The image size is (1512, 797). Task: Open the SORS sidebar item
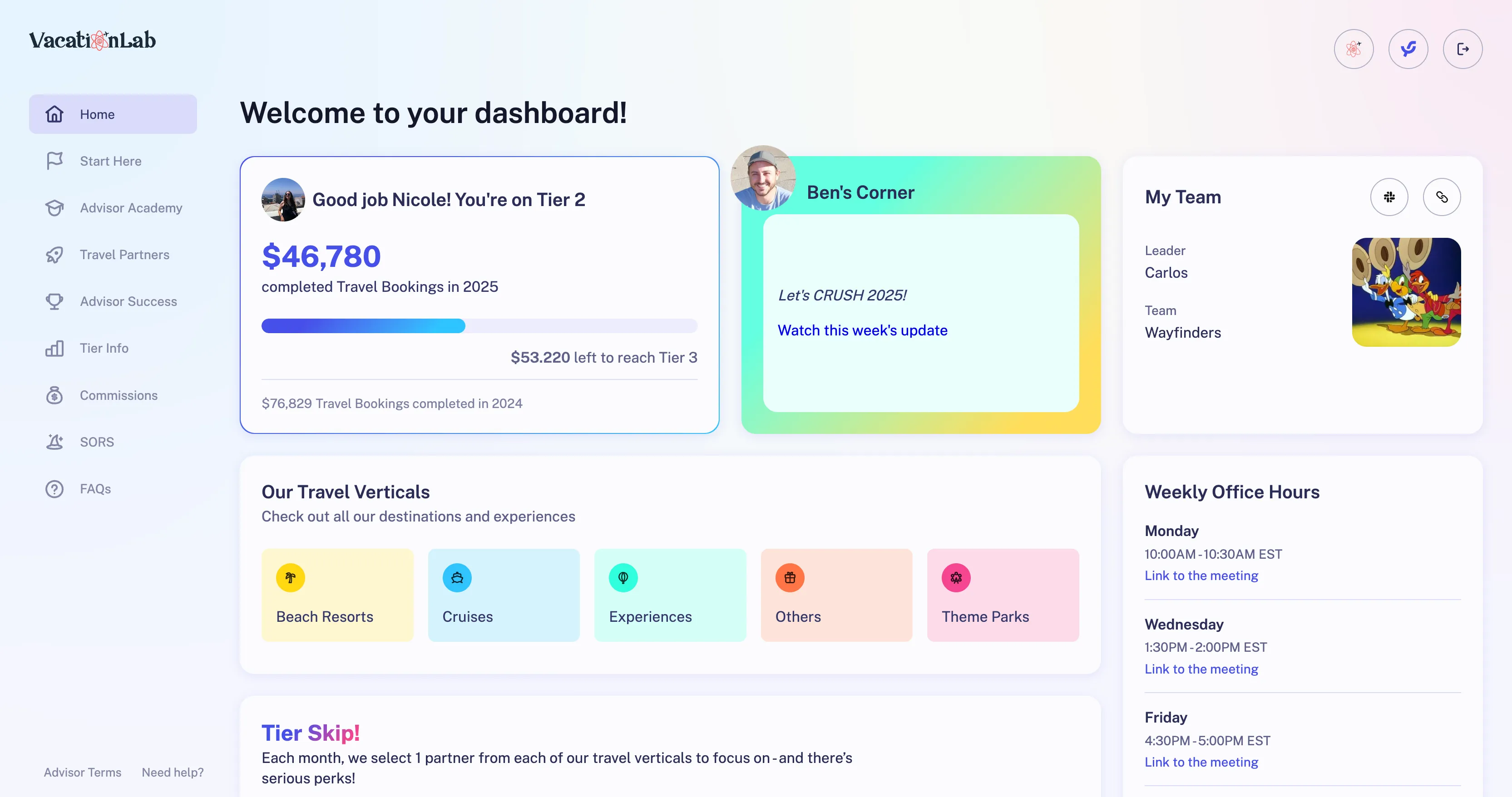(97, 442)
